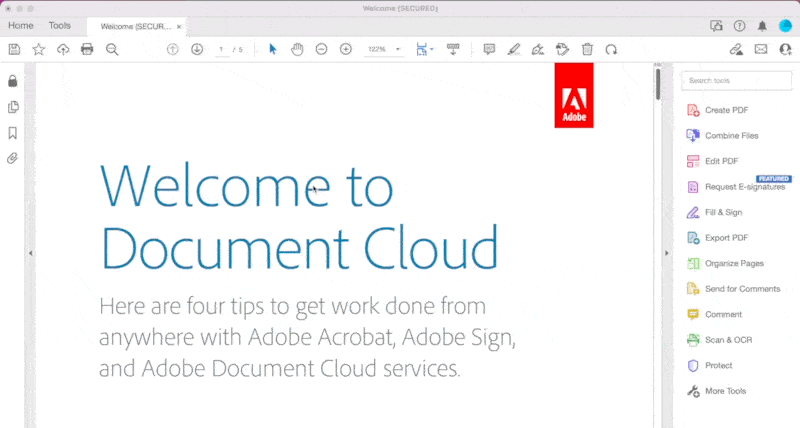
Task: Choose the Selection arrow tool
Action: tap(272, 49)
